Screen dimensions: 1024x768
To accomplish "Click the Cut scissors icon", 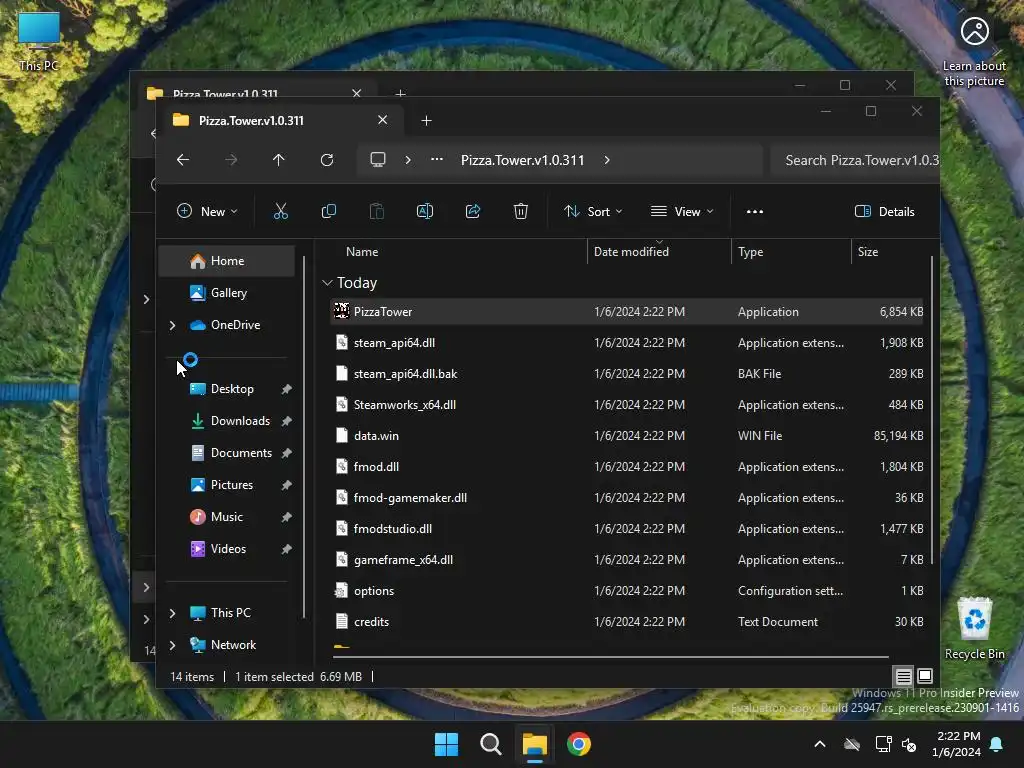I will (280, 212).
